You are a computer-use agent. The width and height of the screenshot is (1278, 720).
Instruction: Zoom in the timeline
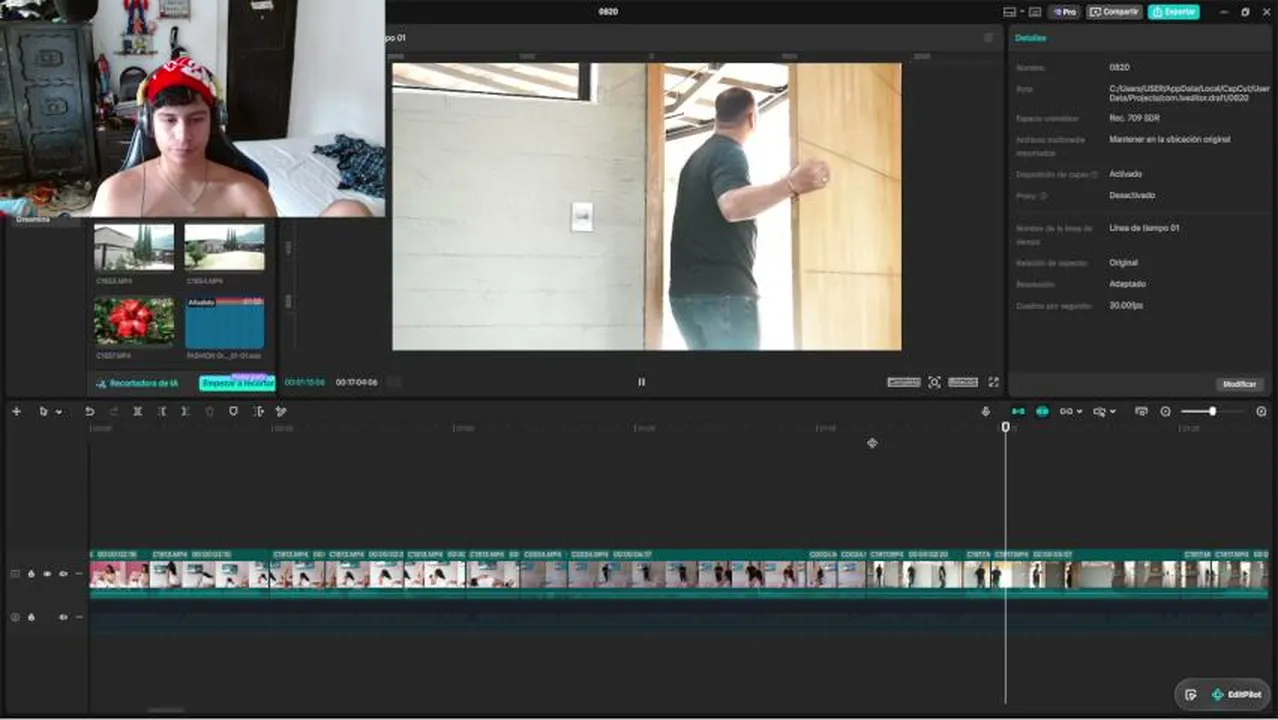1261,411
